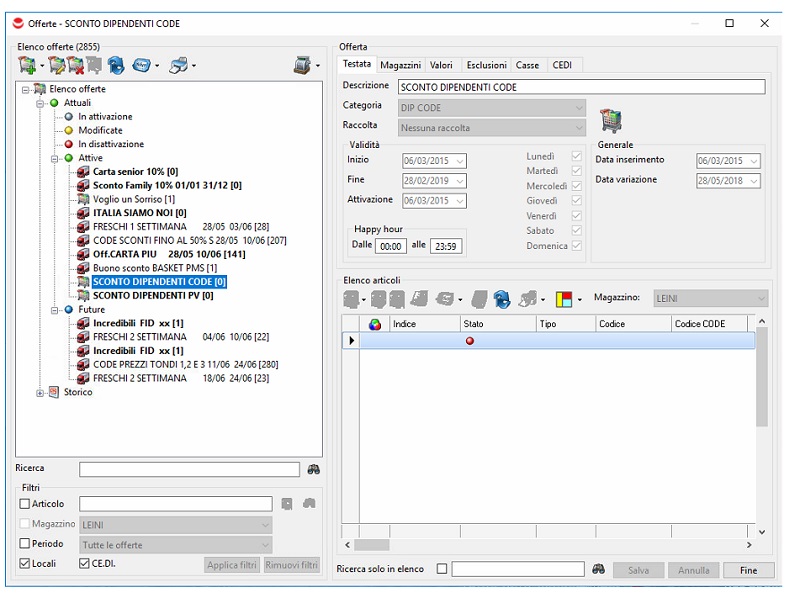Click the edit offer pencil icon
The width and height of the screenshot is (800, 598).
tap(56, 66)
